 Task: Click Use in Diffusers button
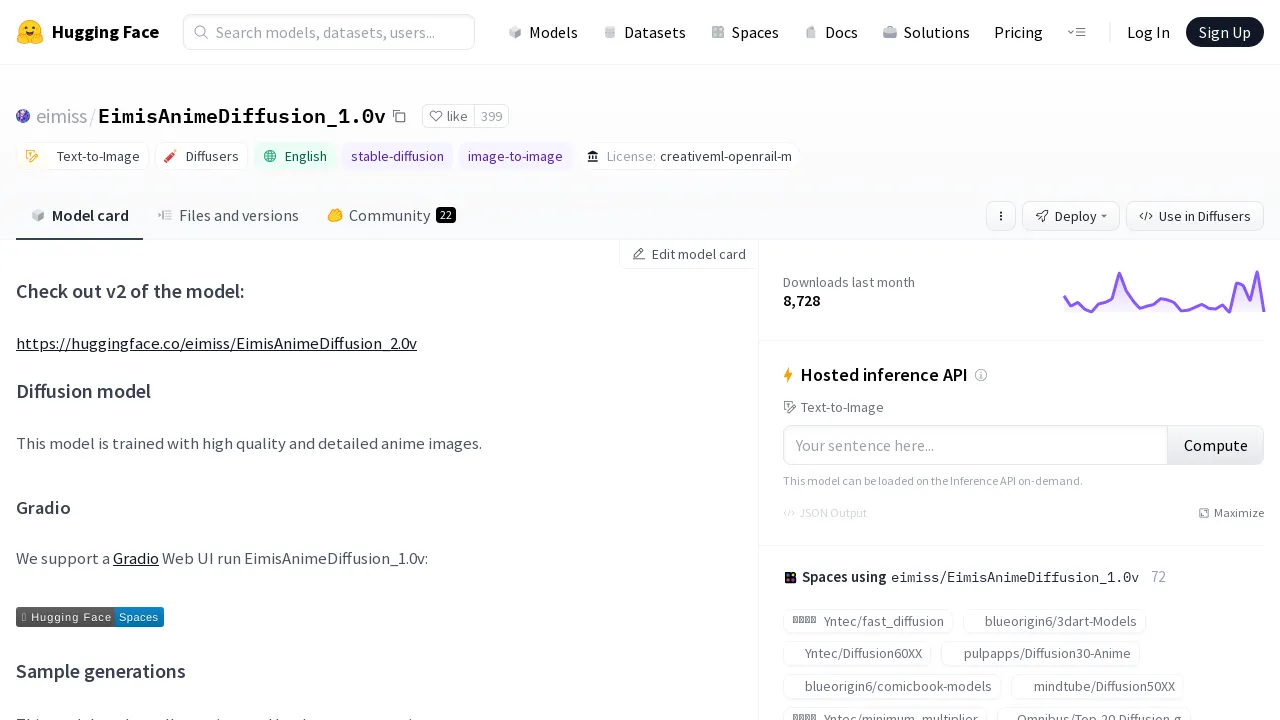pos(1195,216)
